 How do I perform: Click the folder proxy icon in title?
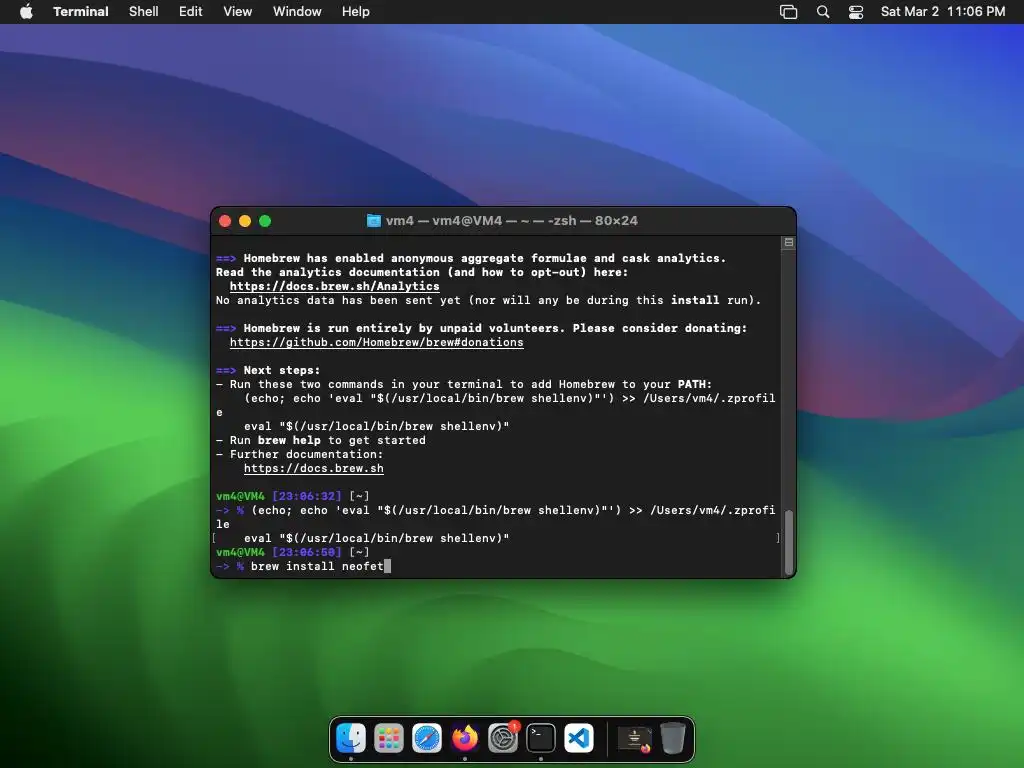(374, 221)
